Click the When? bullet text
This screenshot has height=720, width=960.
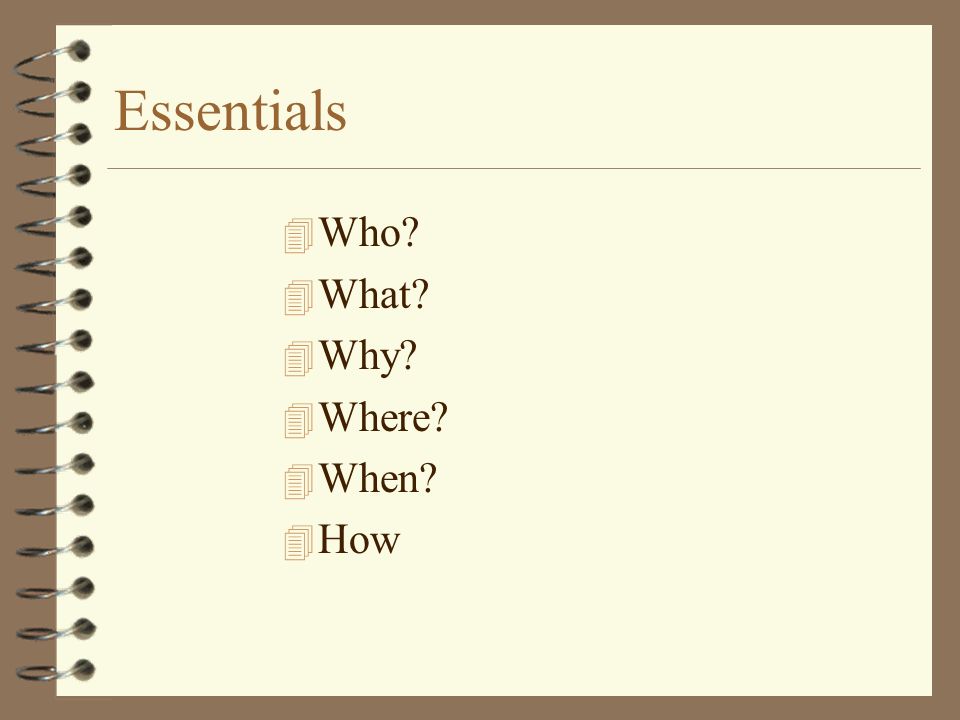pos(378,478)
